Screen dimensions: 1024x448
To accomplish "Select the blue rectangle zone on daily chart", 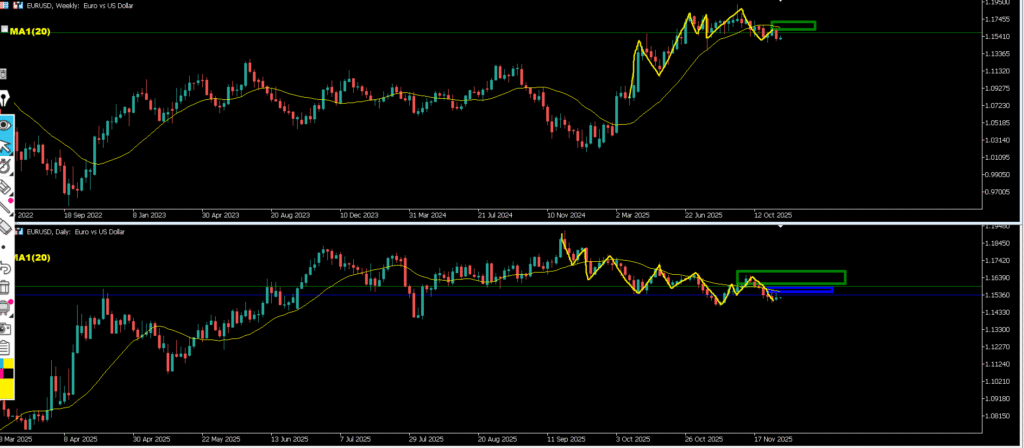I will click(803, 290).
